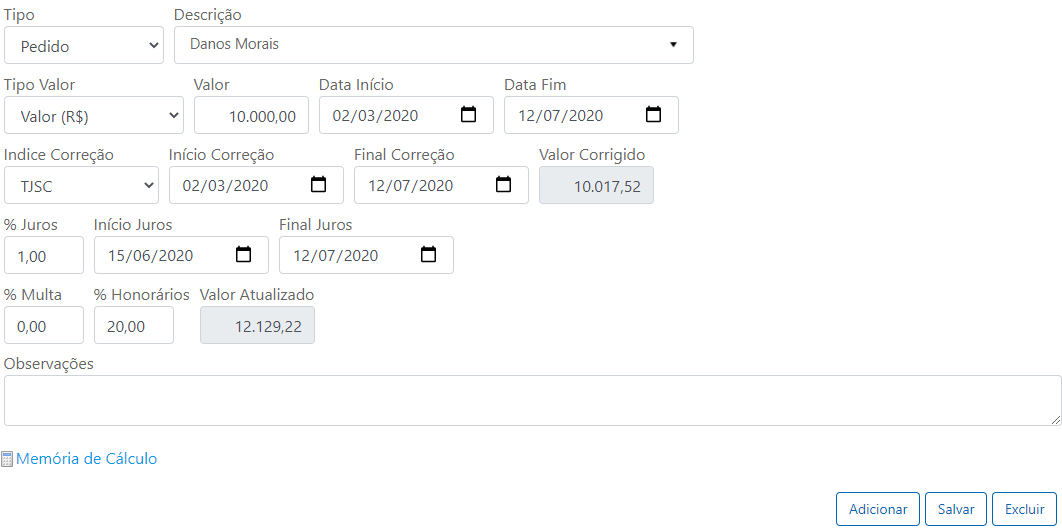Image resolution: width=1062 pixels, height=530 pixels.
Task: Click the Adicionar button
Action: tap(878, 509)
